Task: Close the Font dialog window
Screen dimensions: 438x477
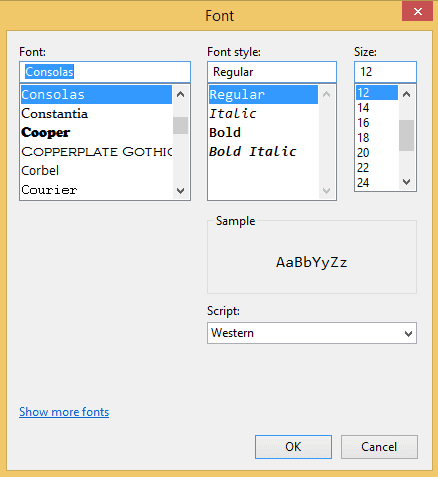Action: pos(418,12)
